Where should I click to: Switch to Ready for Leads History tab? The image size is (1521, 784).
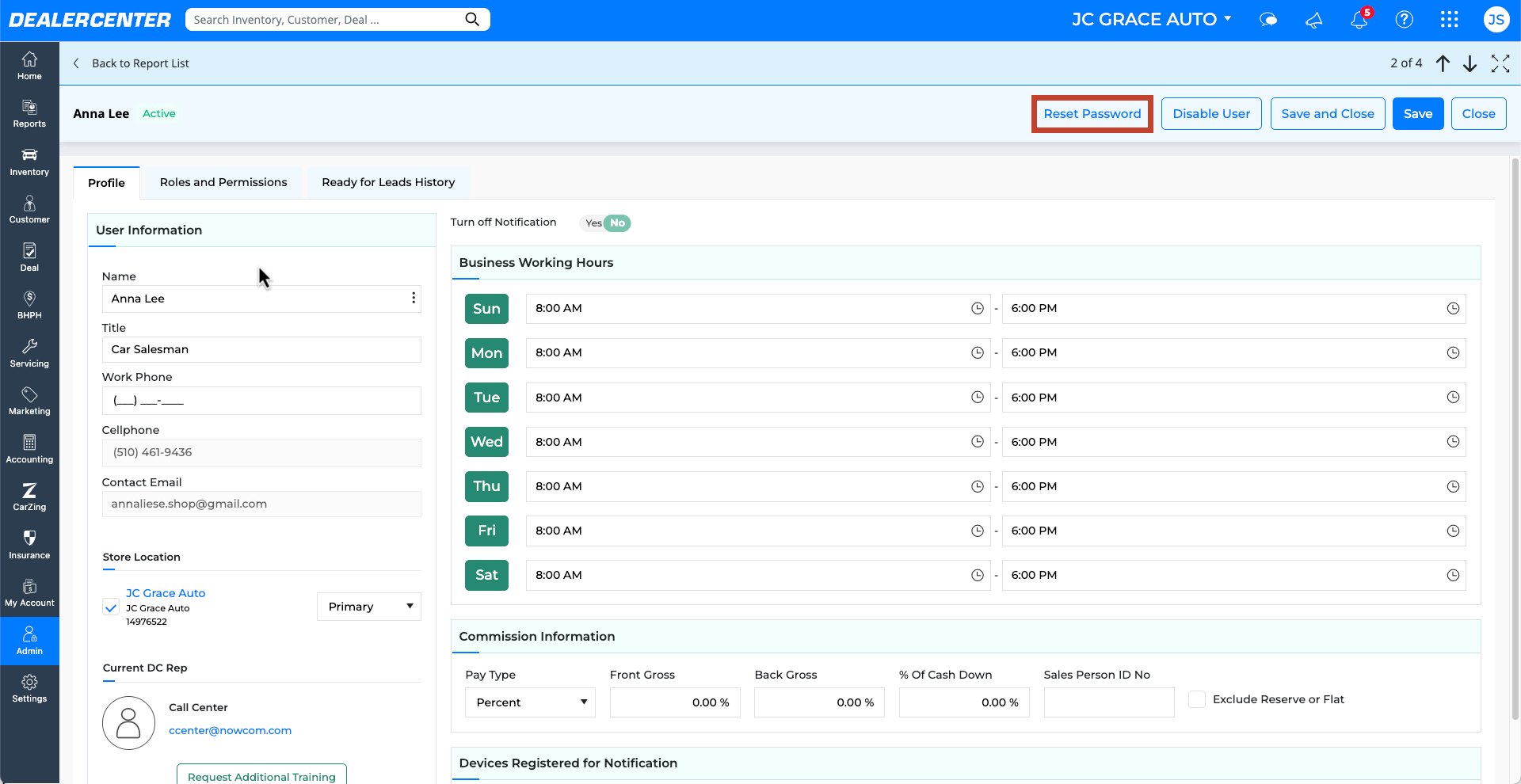pos(388,182)
